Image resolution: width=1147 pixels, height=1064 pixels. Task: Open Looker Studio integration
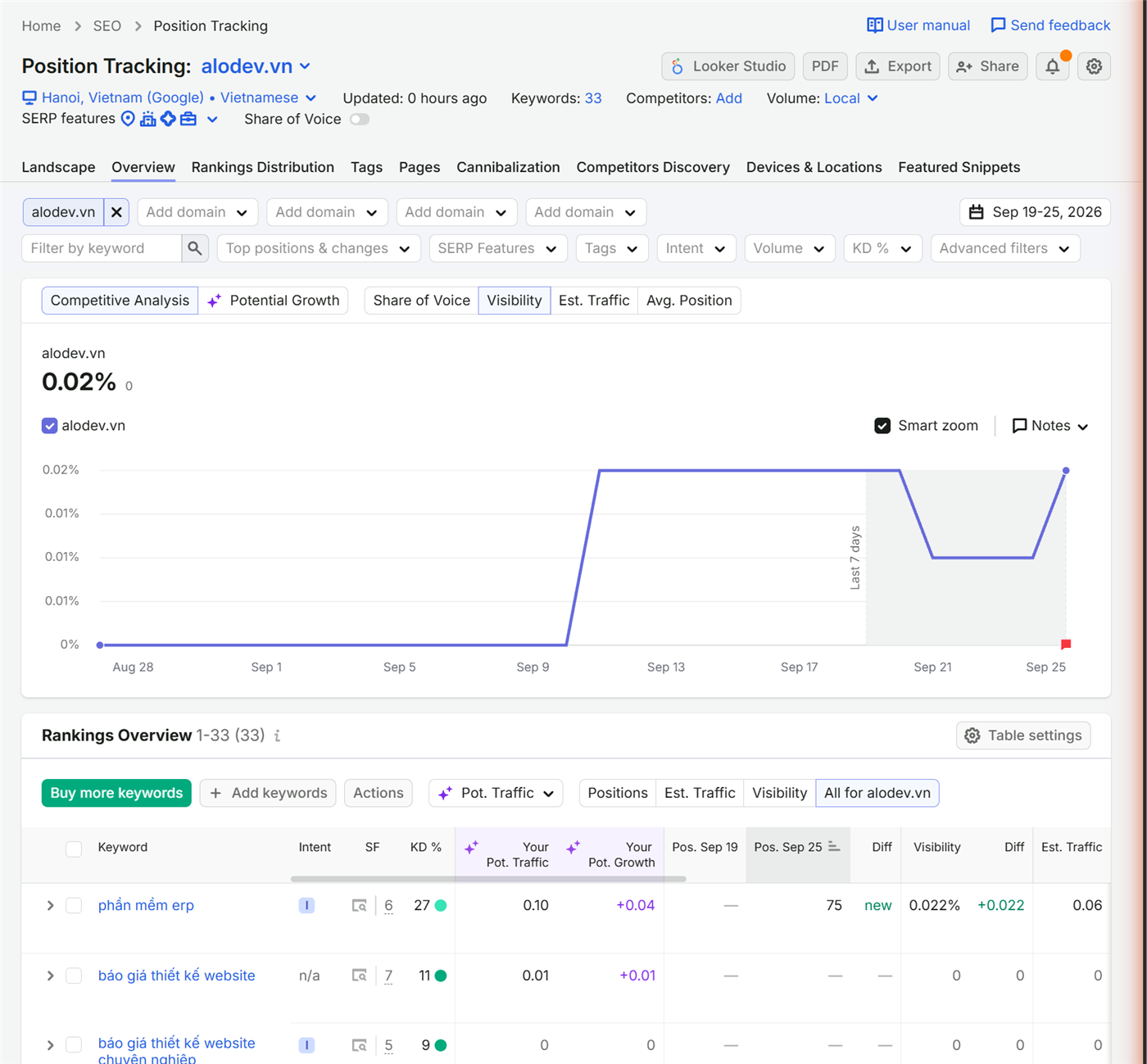pyautogui.click(x=728, y=66)
